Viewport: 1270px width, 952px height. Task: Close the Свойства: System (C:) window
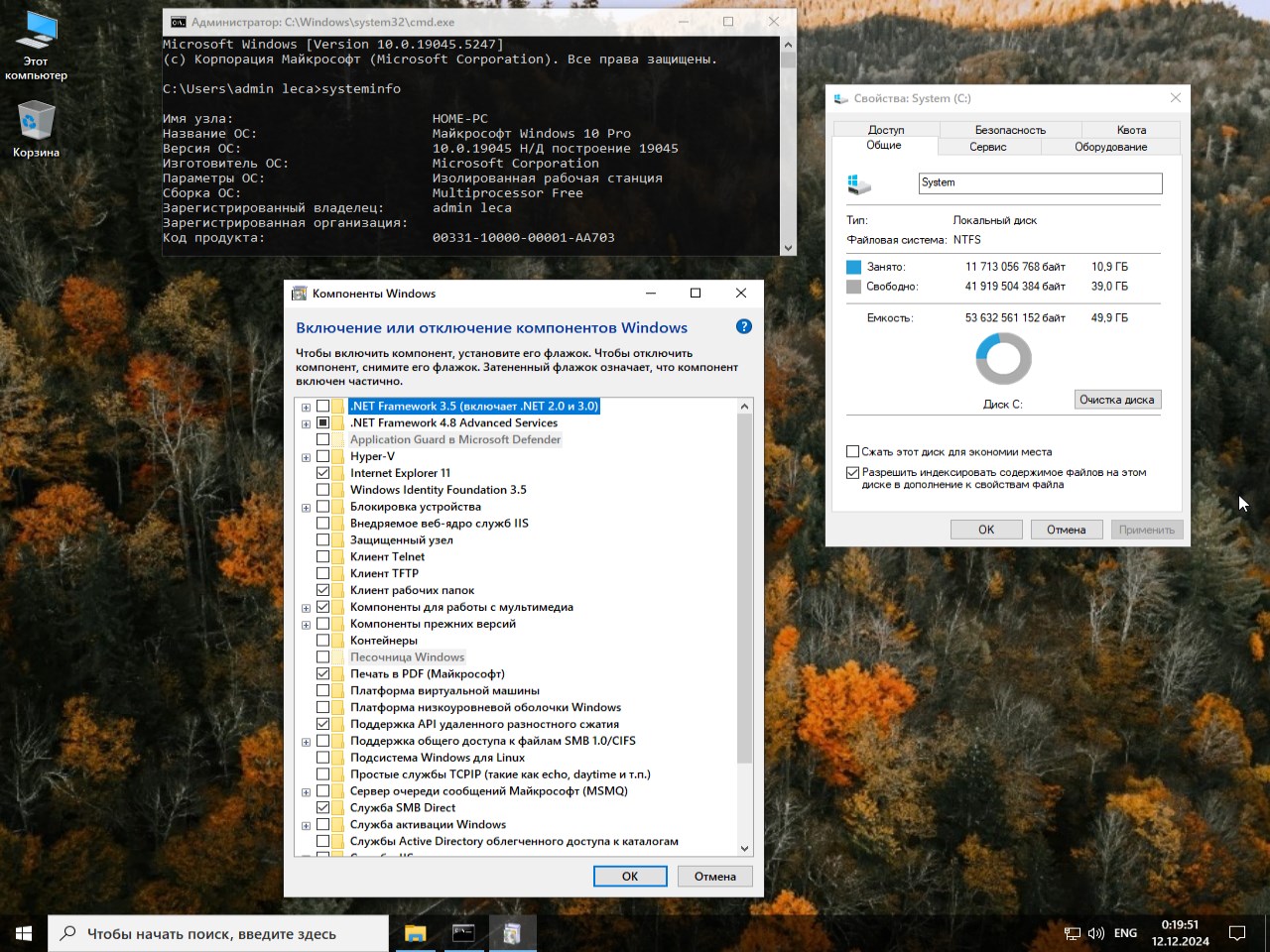point(1176,98)
